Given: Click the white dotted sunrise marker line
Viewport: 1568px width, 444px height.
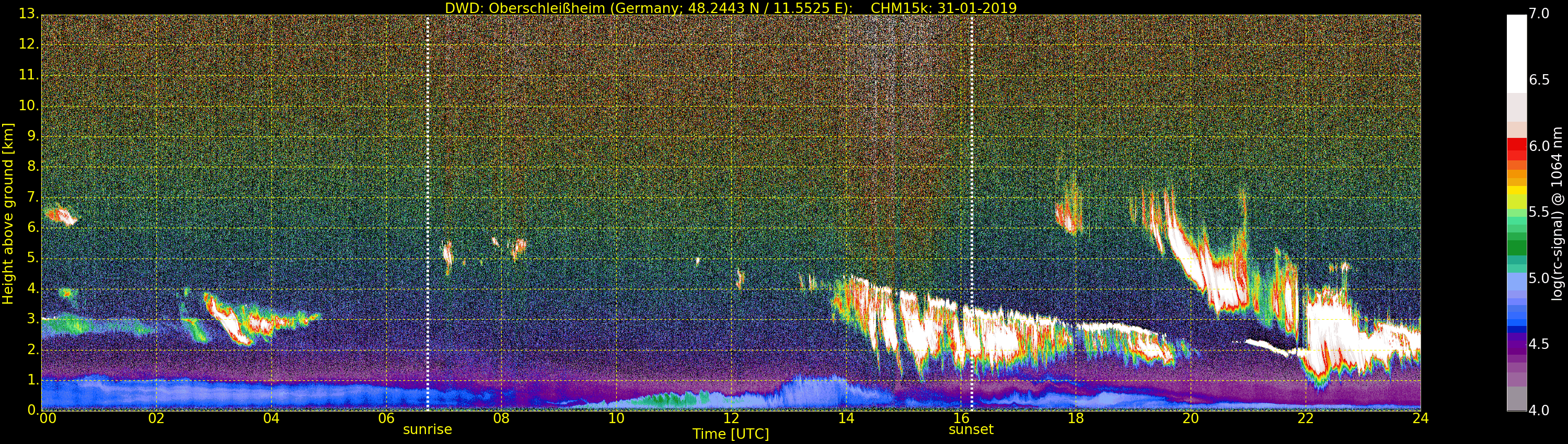Looking at the screenshot, I should (x=428, y=213).
